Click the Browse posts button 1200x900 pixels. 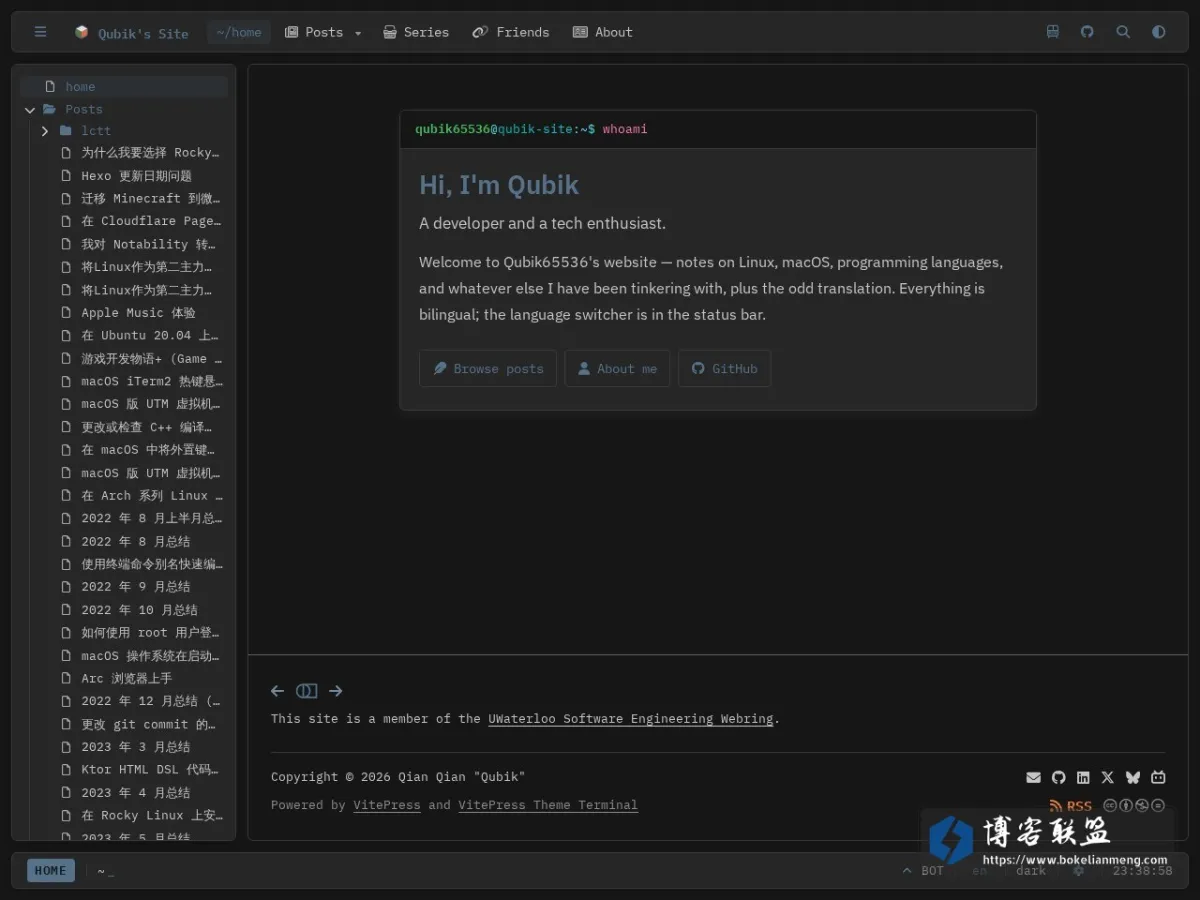(488, 368)
